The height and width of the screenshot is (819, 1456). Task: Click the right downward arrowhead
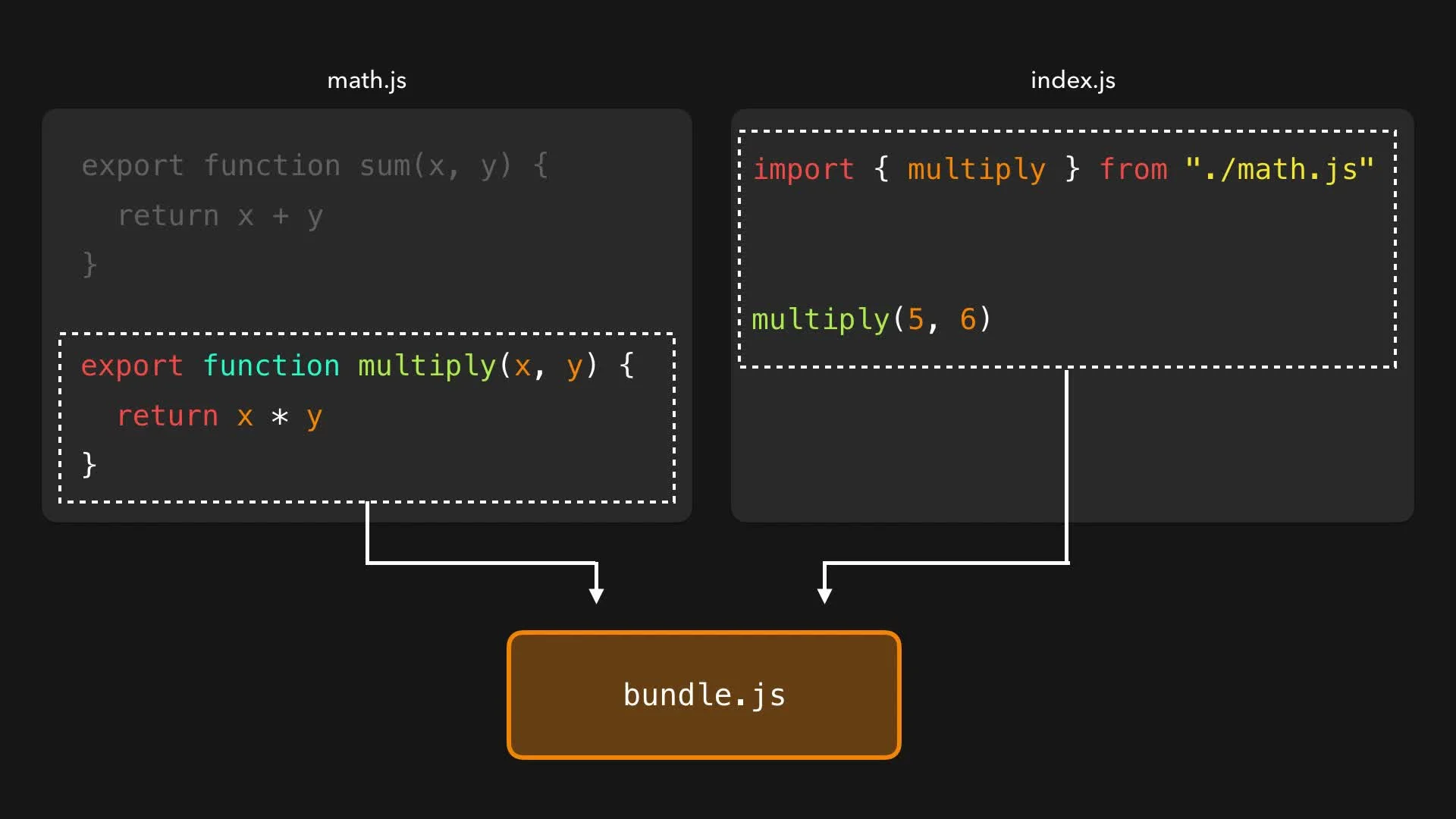point(824,595)
